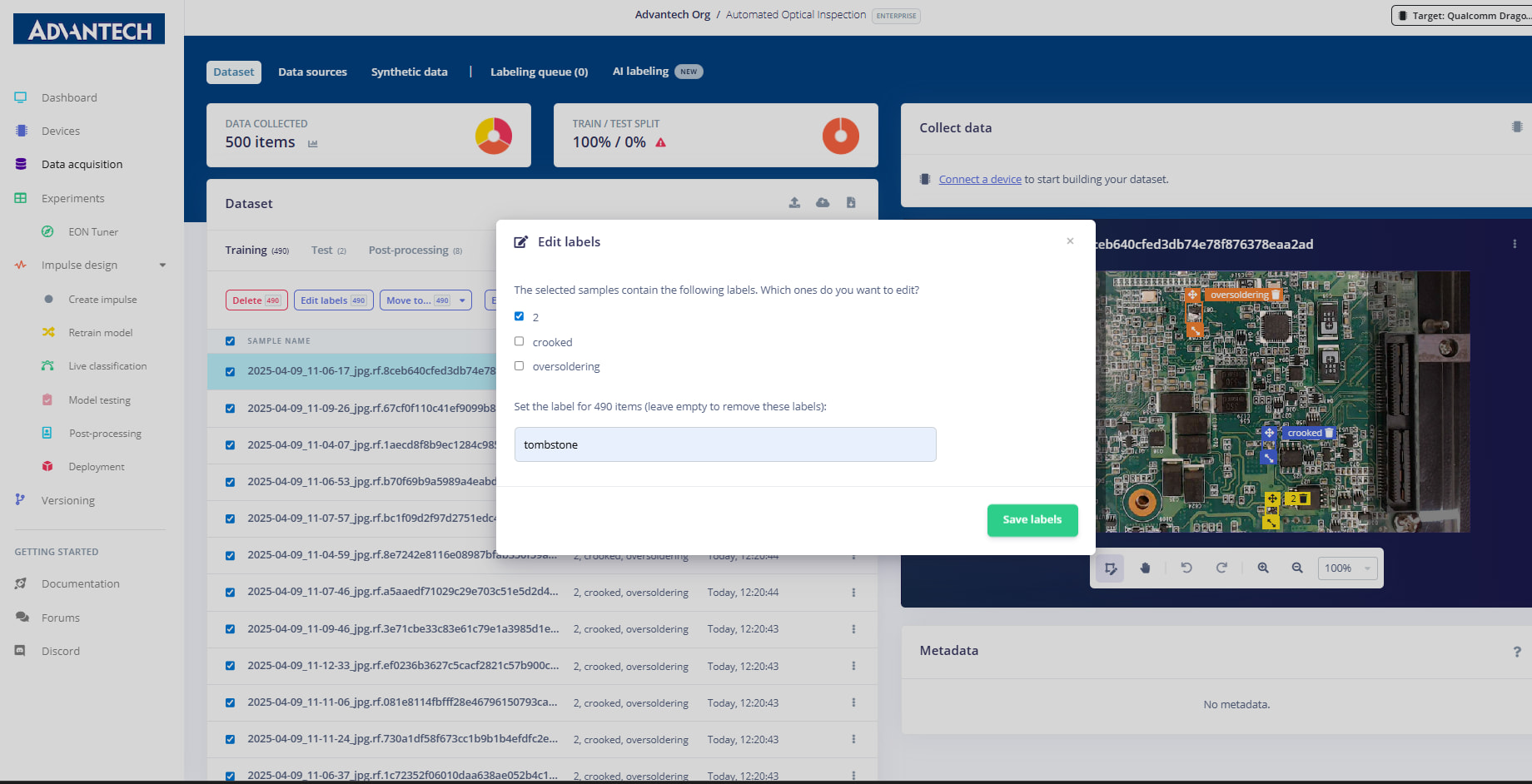Switch to the Data sources tab
Screen dimensions: 1532x784
[x=312, y=72]
